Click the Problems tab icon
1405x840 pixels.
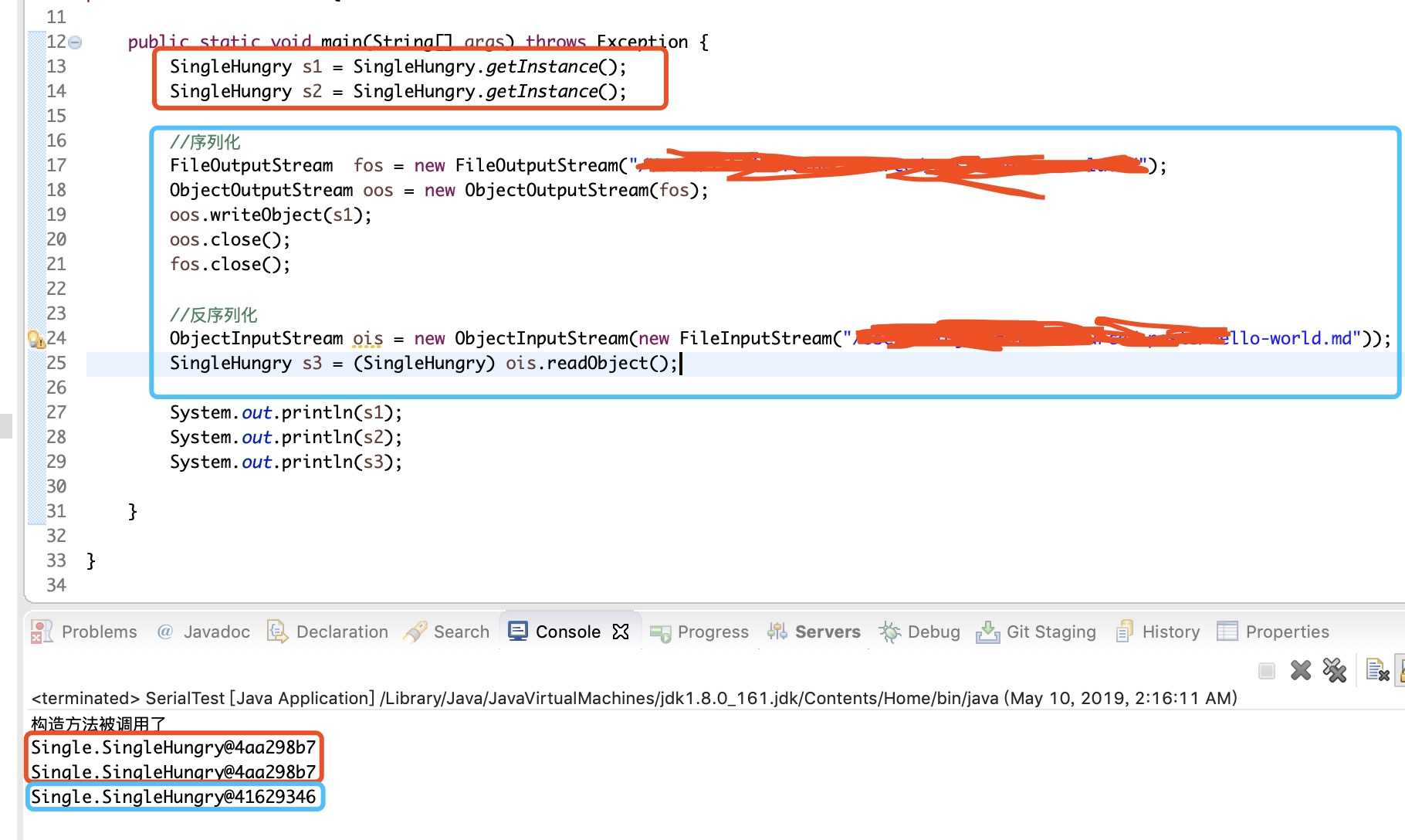tap(42, 632)
